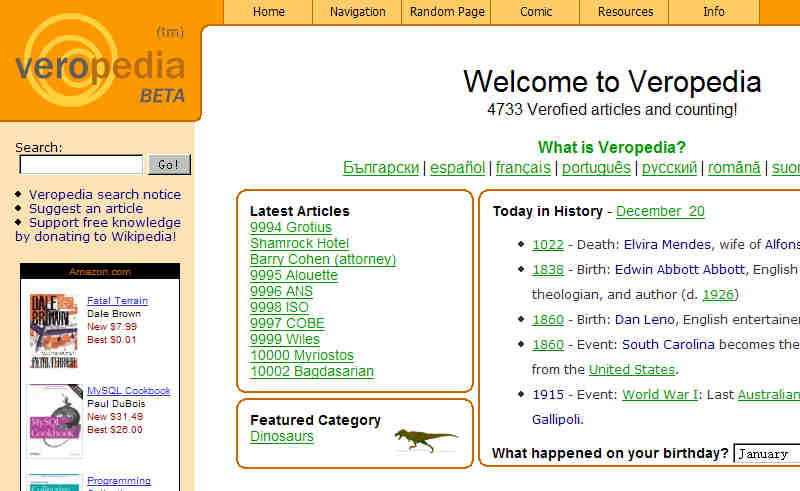The image size is (800, 491).
Task: Open the 9995 Alouette article
Action: 294,275
